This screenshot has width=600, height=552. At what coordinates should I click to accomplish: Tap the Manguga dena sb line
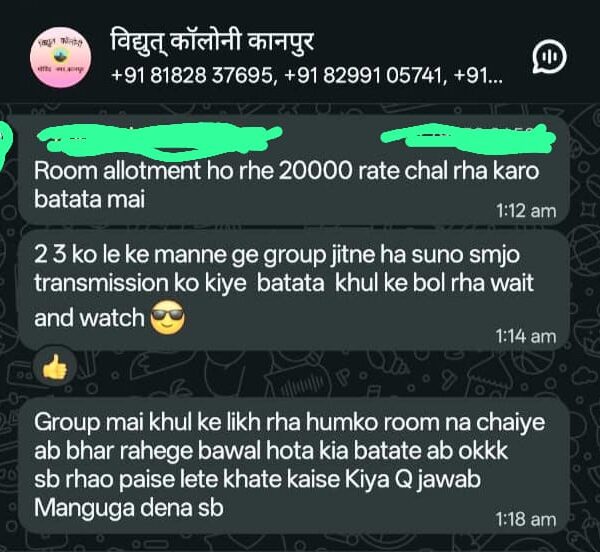pyautogui.click(x=129, y=508)
